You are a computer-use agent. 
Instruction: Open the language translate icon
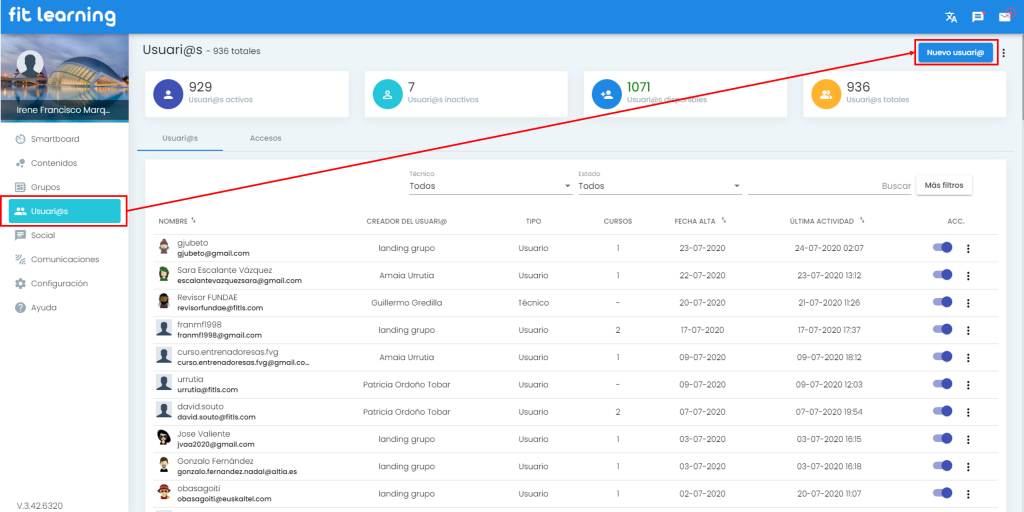click(x=951, y=17)
